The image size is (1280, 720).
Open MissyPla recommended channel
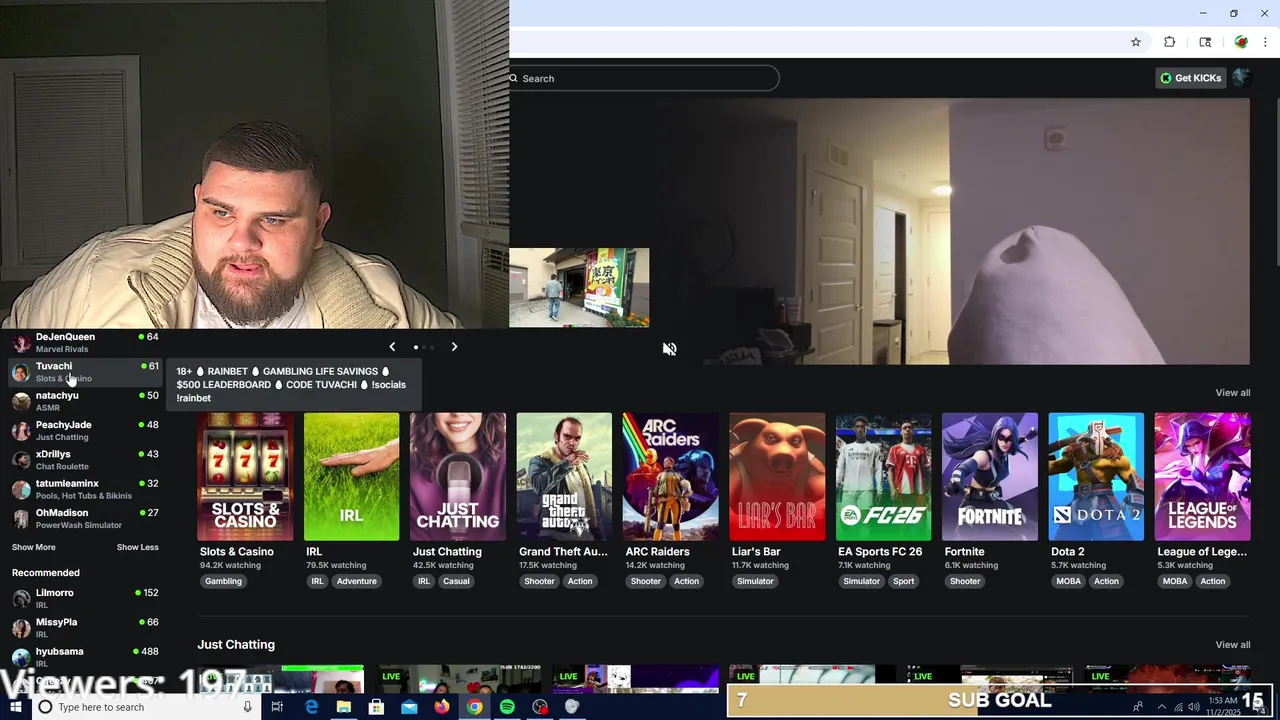pyautogui.click(x=85, y=627)
